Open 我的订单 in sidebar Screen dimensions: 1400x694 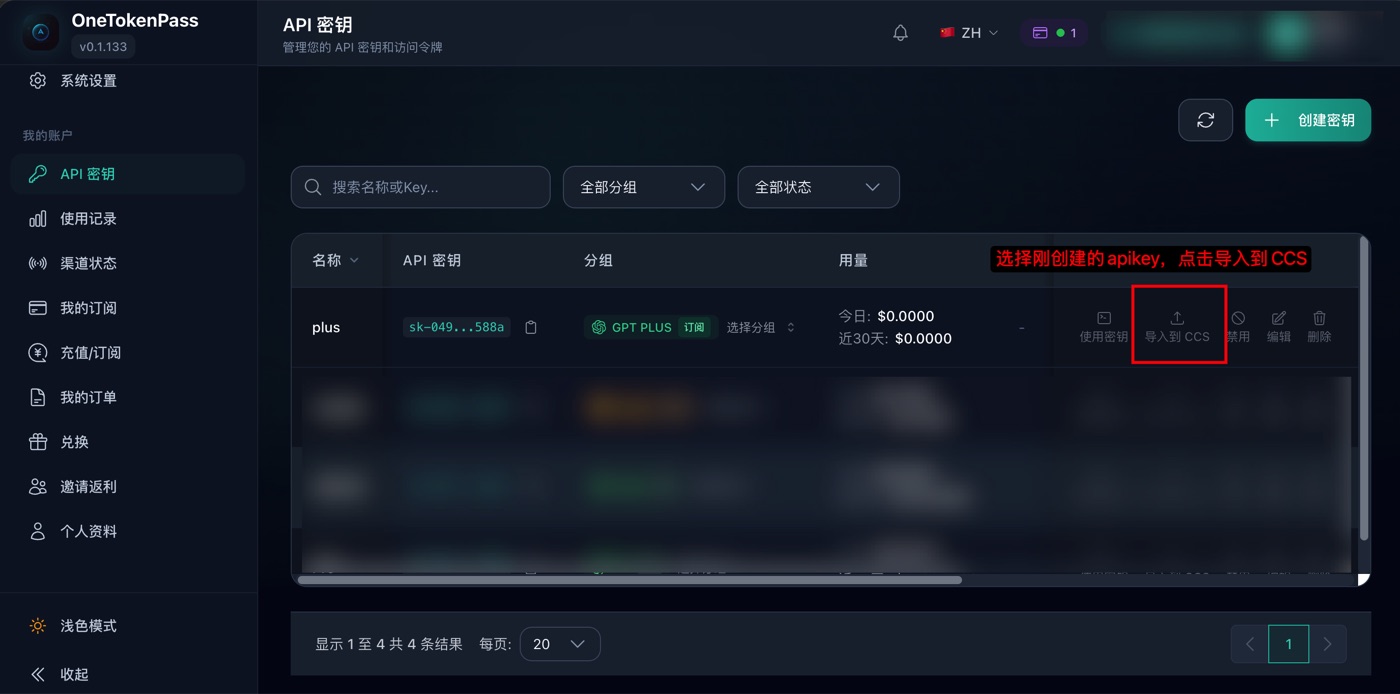(128, 397)
